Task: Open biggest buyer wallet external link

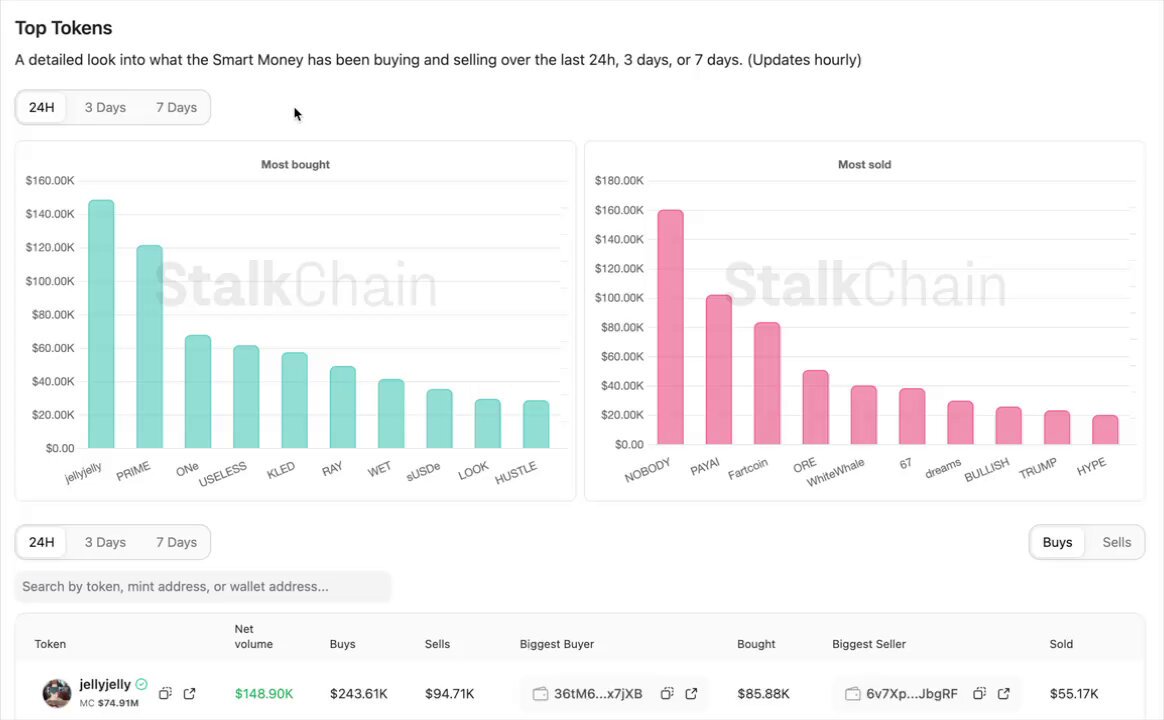Action: coord(691,693)
